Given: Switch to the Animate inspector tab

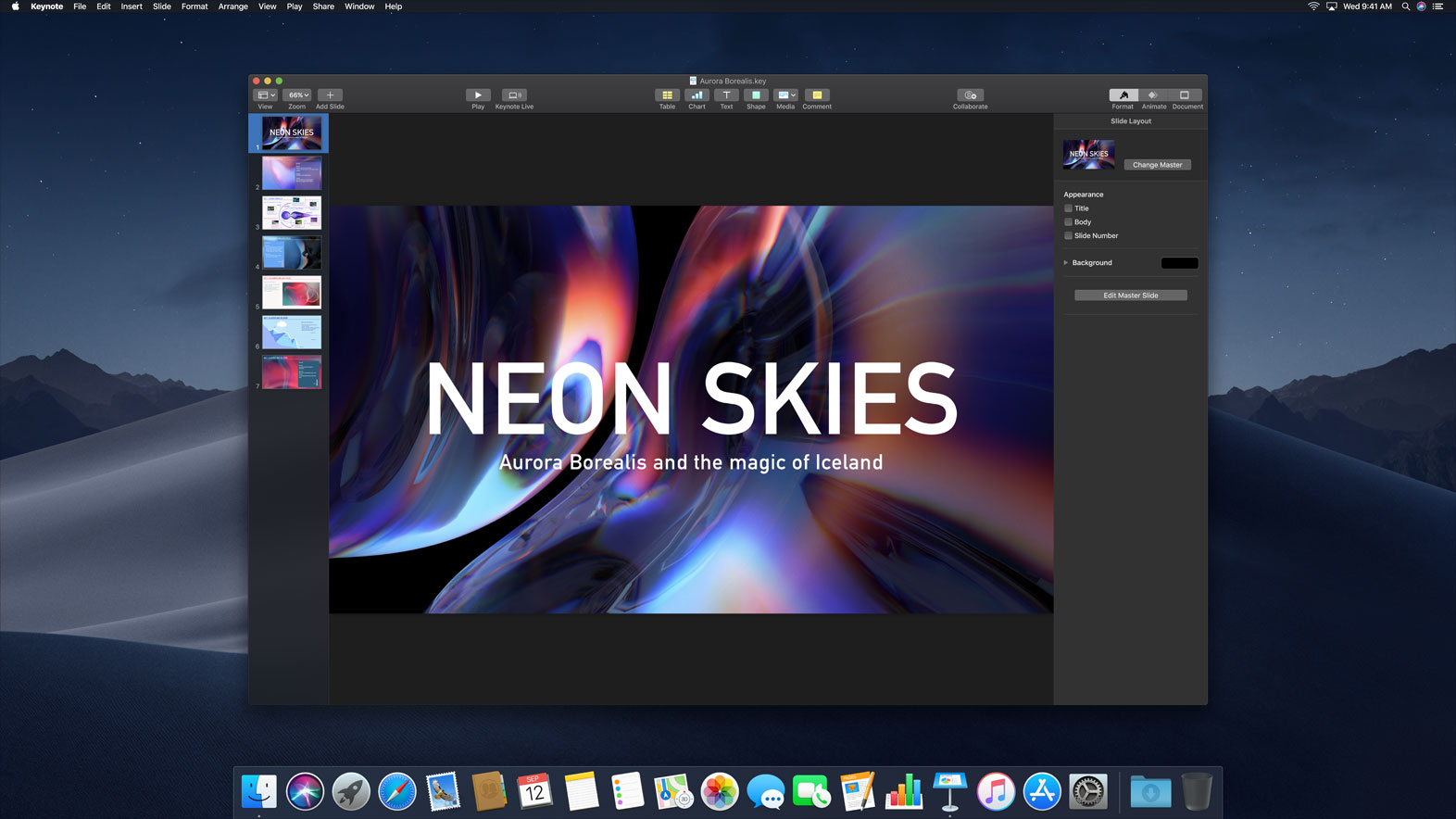Looking at the screenshot, I should point(1153,95).
